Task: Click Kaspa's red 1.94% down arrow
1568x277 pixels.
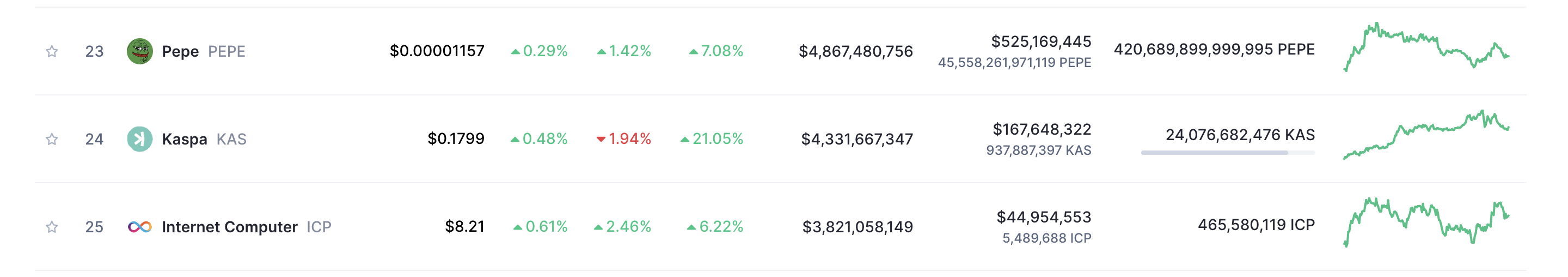Action: click(x=601, y=139)
